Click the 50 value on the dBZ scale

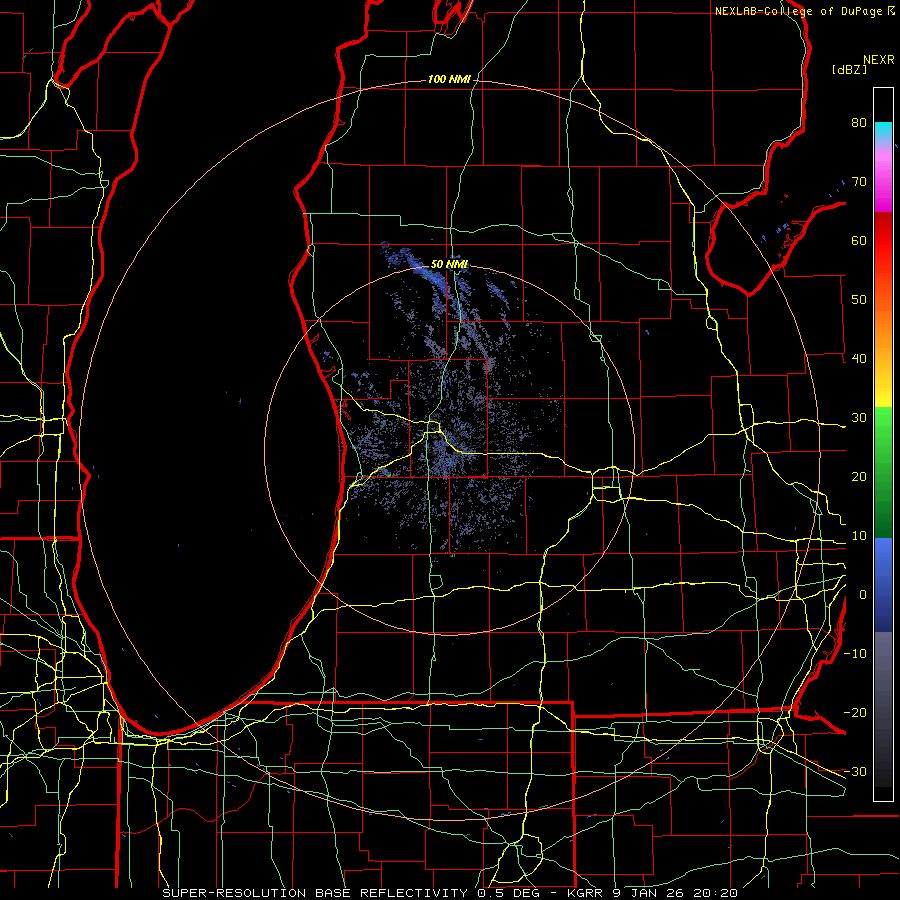[x=859, y=300]
